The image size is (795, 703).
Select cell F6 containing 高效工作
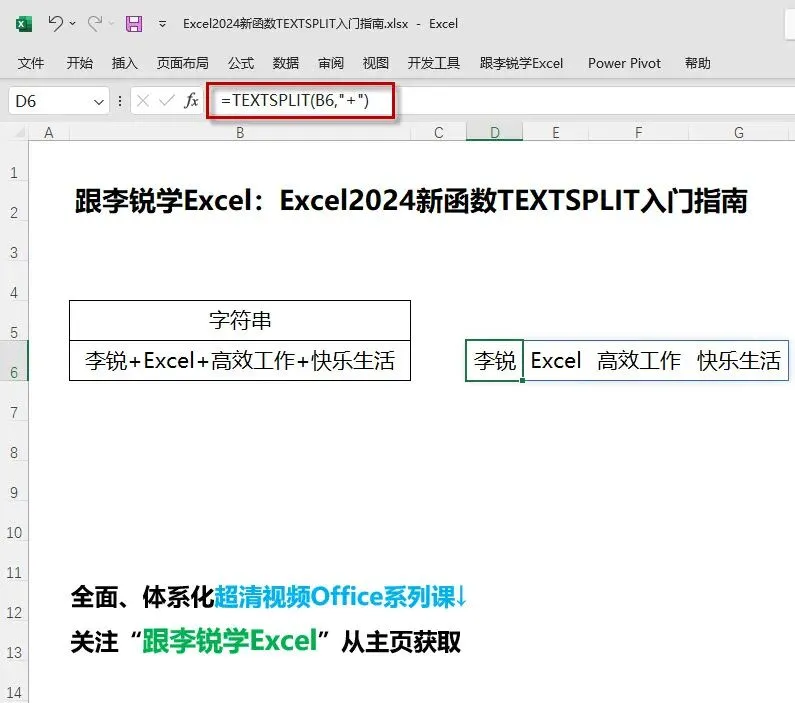pos(638,361)
